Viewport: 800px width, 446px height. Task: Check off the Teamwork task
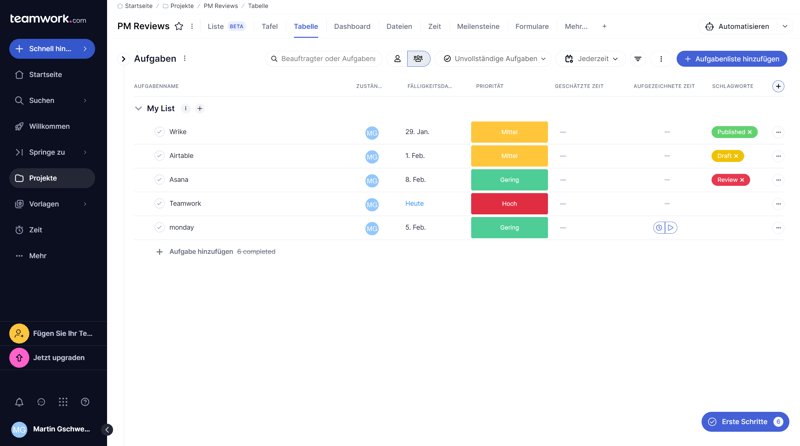tap(159, 204)
